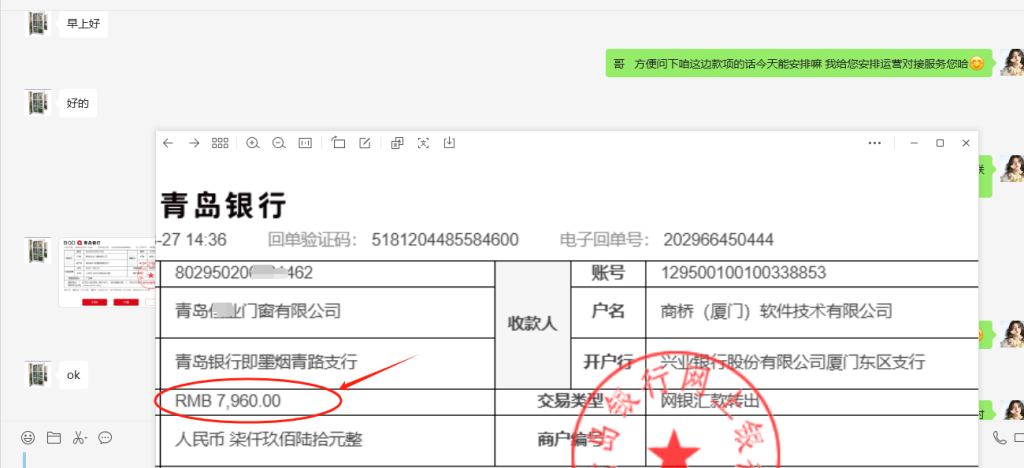Extract text from image using OCR icon
Screen dimensions: 1024x468
click(x=423, y=143)
